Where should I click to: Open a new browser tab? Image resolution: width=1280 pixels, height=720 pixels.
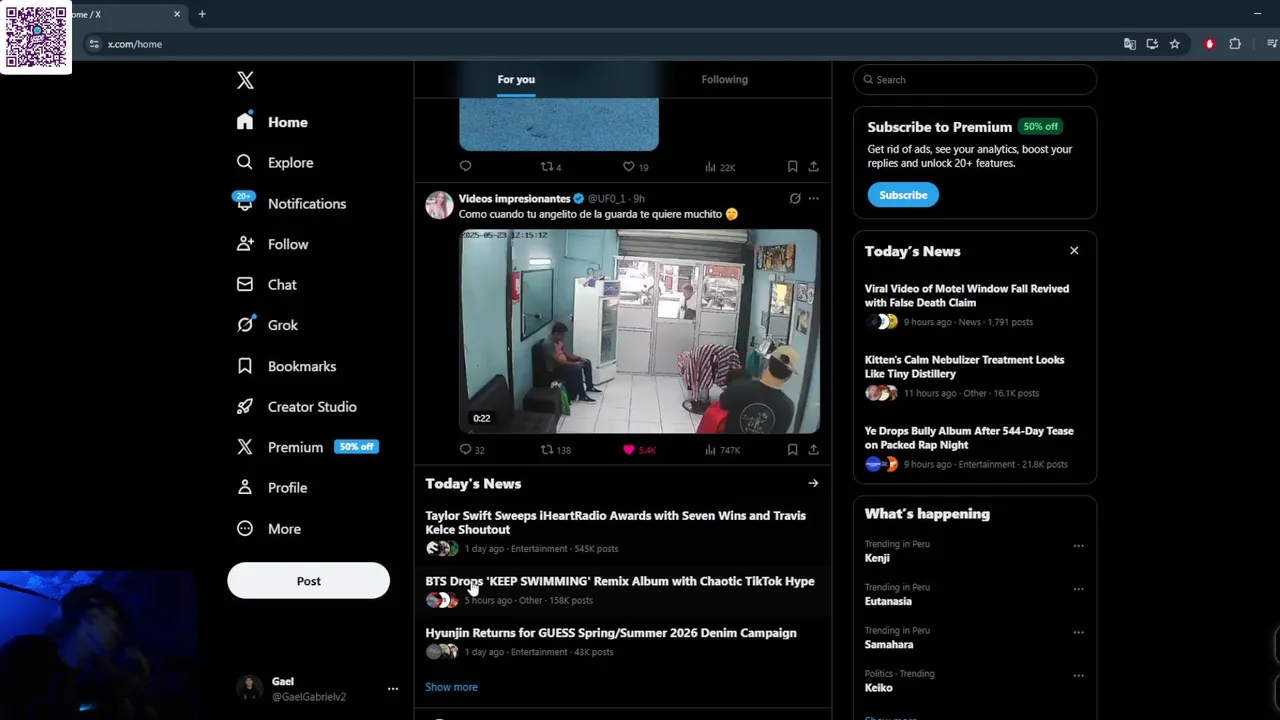[202, 14]
